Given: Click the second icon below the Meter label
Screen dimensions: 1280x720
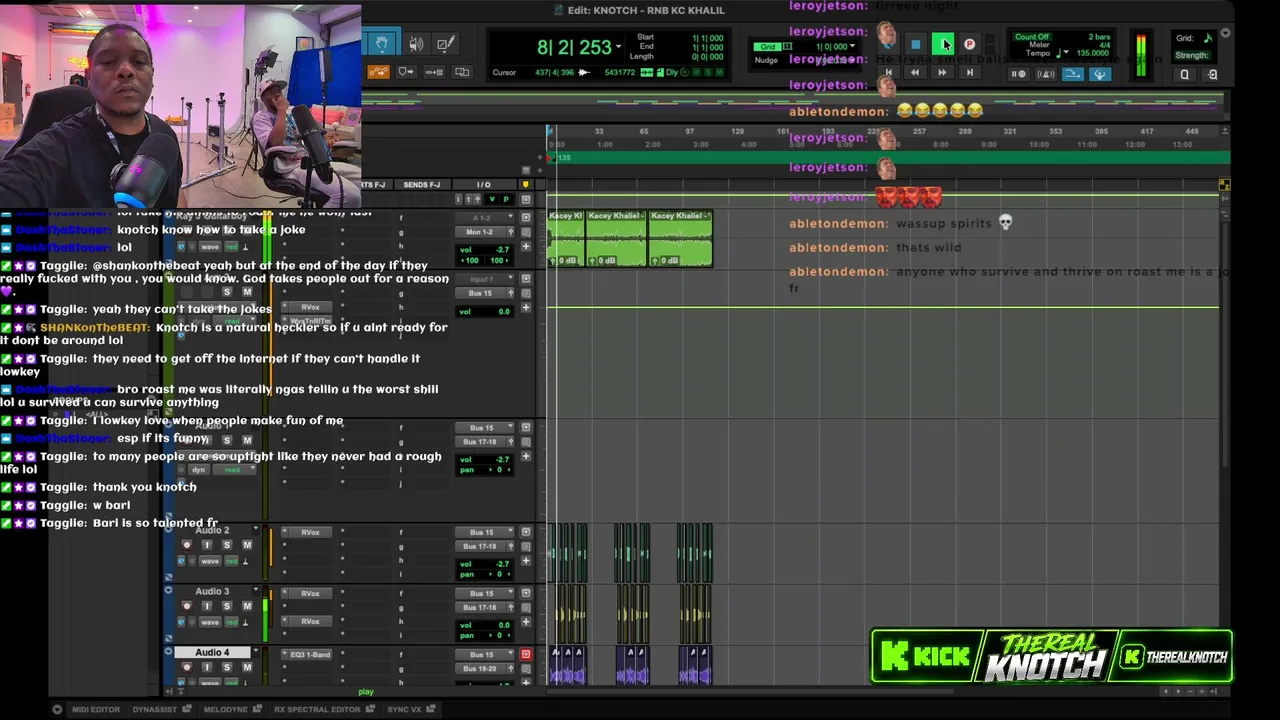Looking at the screenshot, I should [1044, 74].
